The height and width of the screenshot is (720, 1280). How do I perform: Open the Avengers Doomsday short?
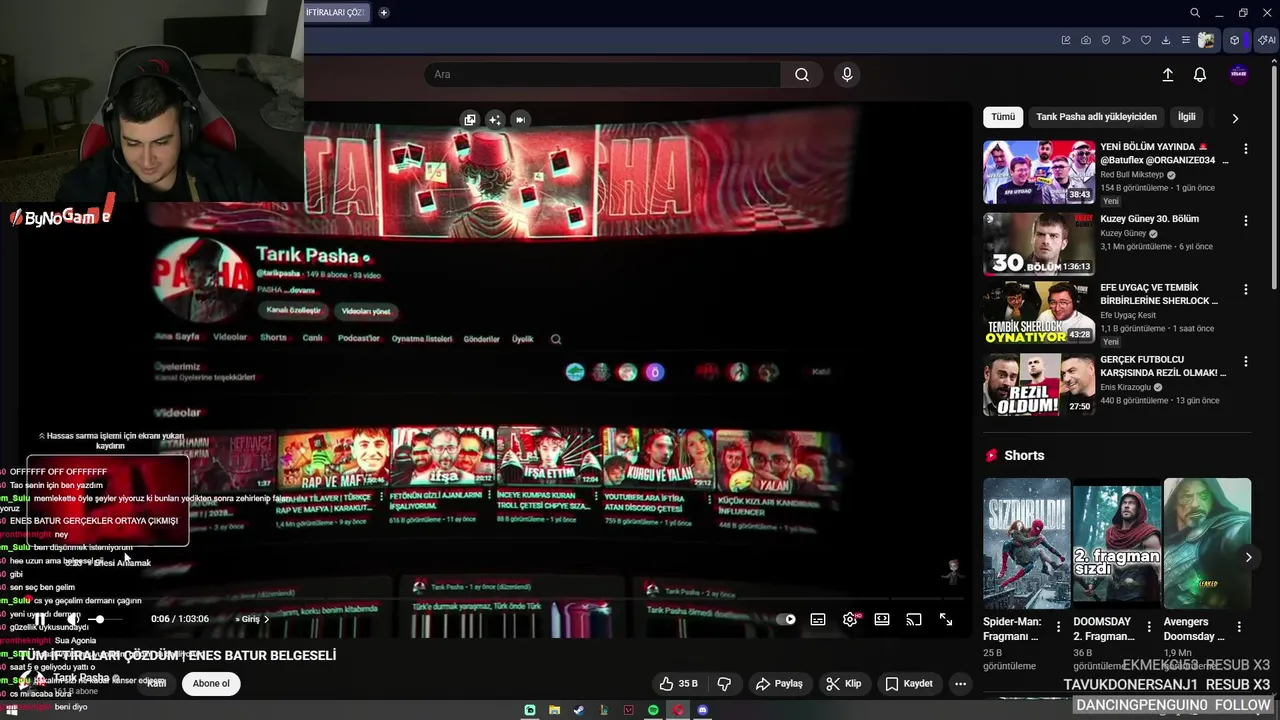[1207, 543]
